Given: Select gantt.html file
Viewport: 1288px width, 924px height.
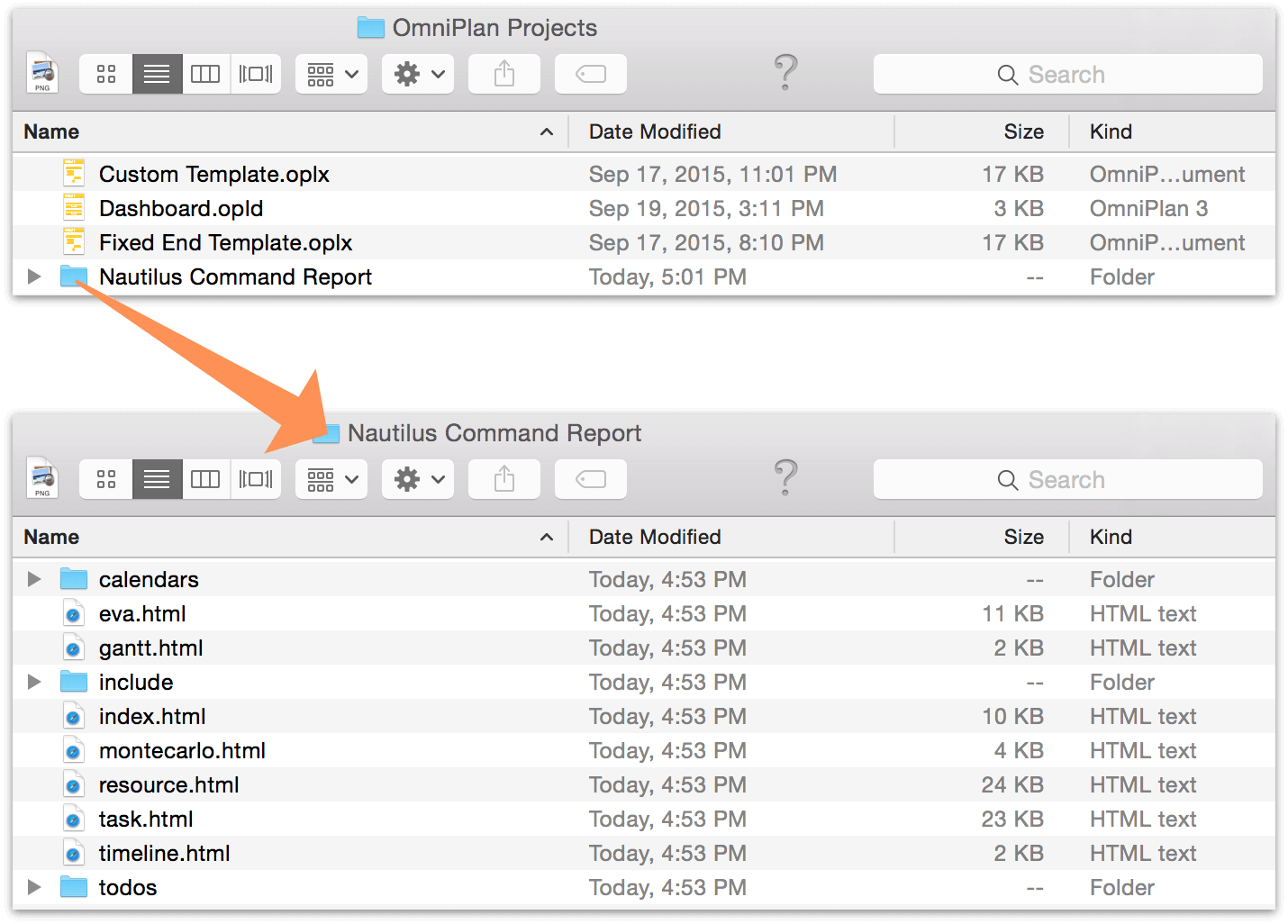Looking at the screenshot, I should (x=151, y=648).
